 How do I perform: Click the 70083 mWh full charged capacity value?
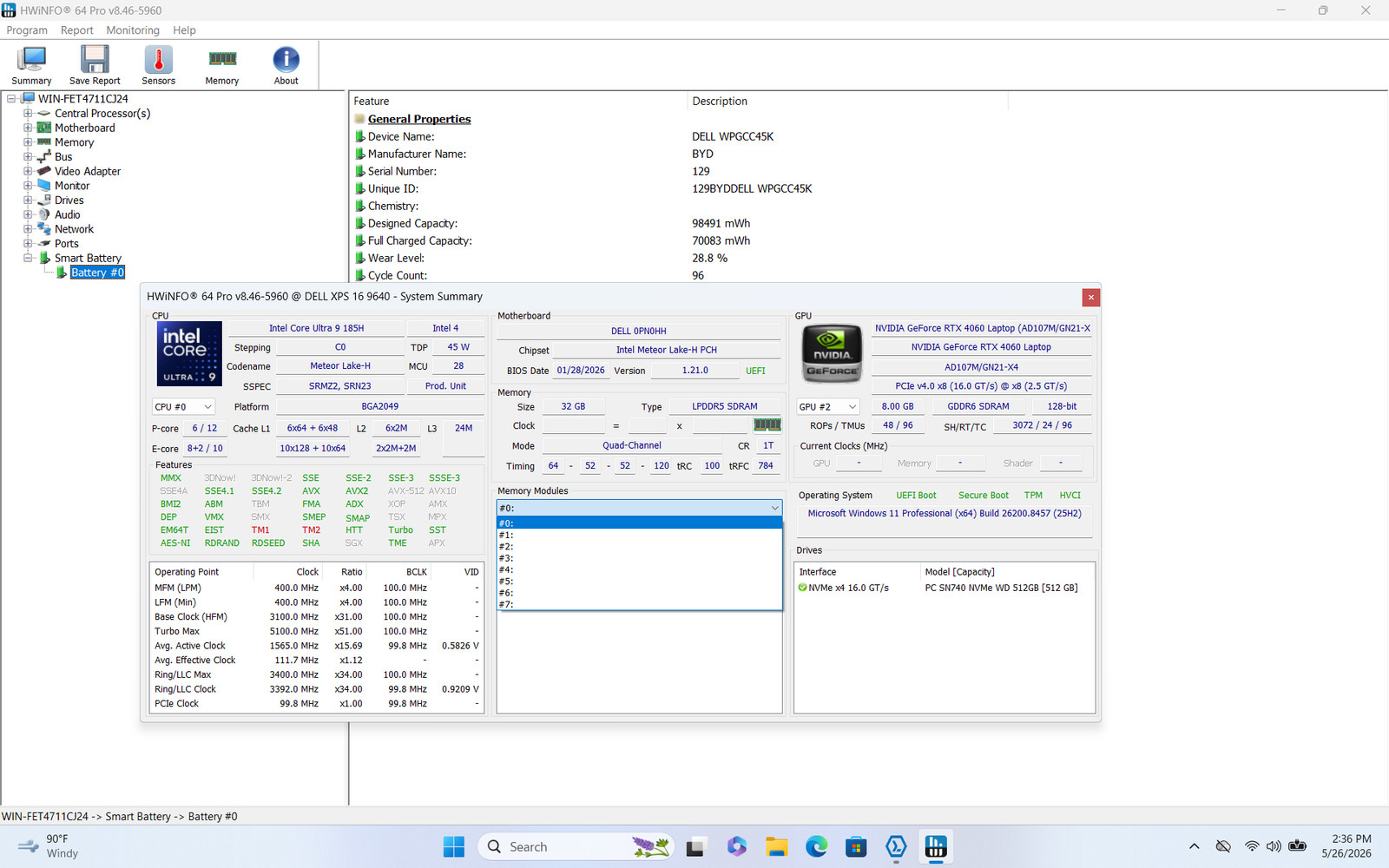point(721,240)
